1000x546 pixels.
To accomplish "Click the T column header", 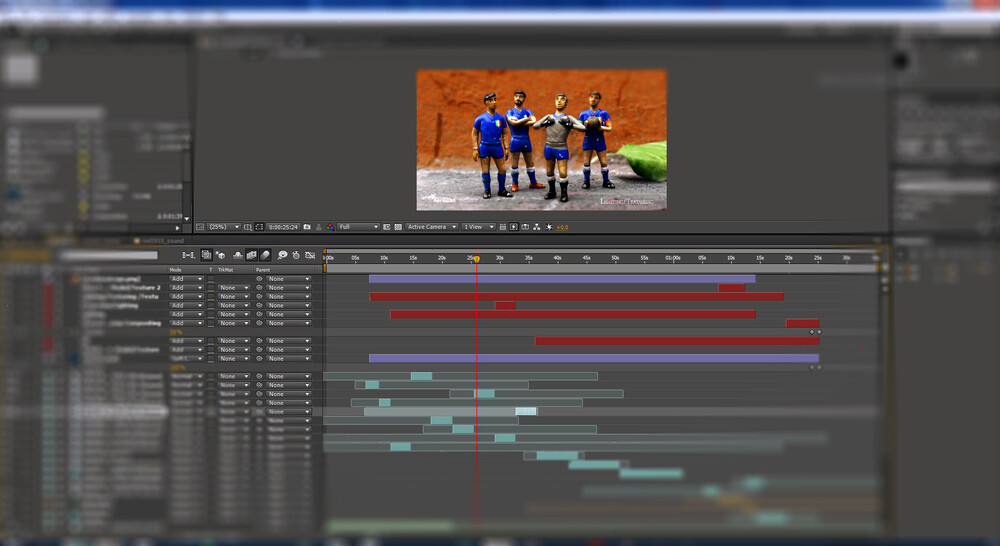I will 210,270.
